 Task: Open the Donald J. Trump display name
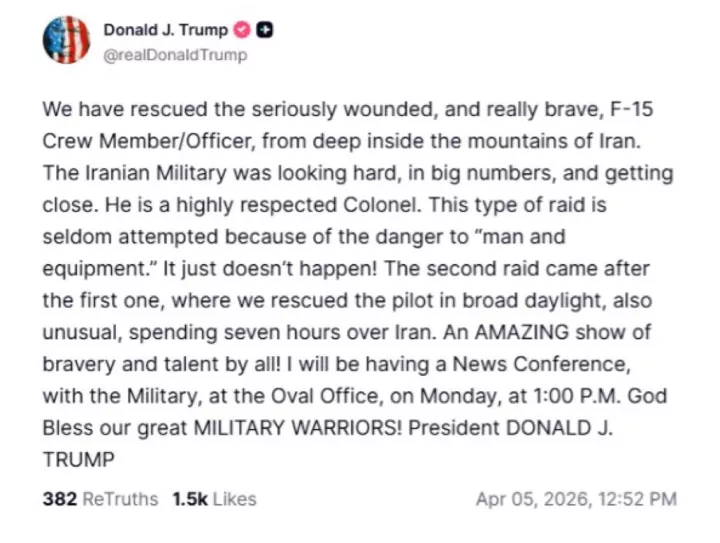pyautogui.click(x=165, y=31)
